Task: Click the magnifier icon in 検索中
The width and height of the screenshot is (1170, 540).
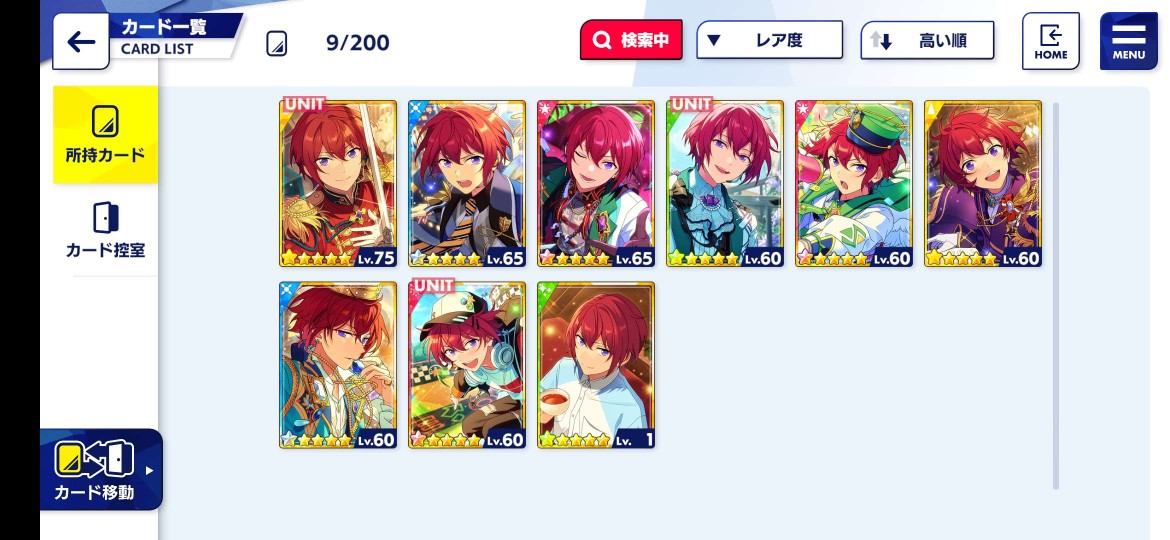Action: (x=601, y=40)
